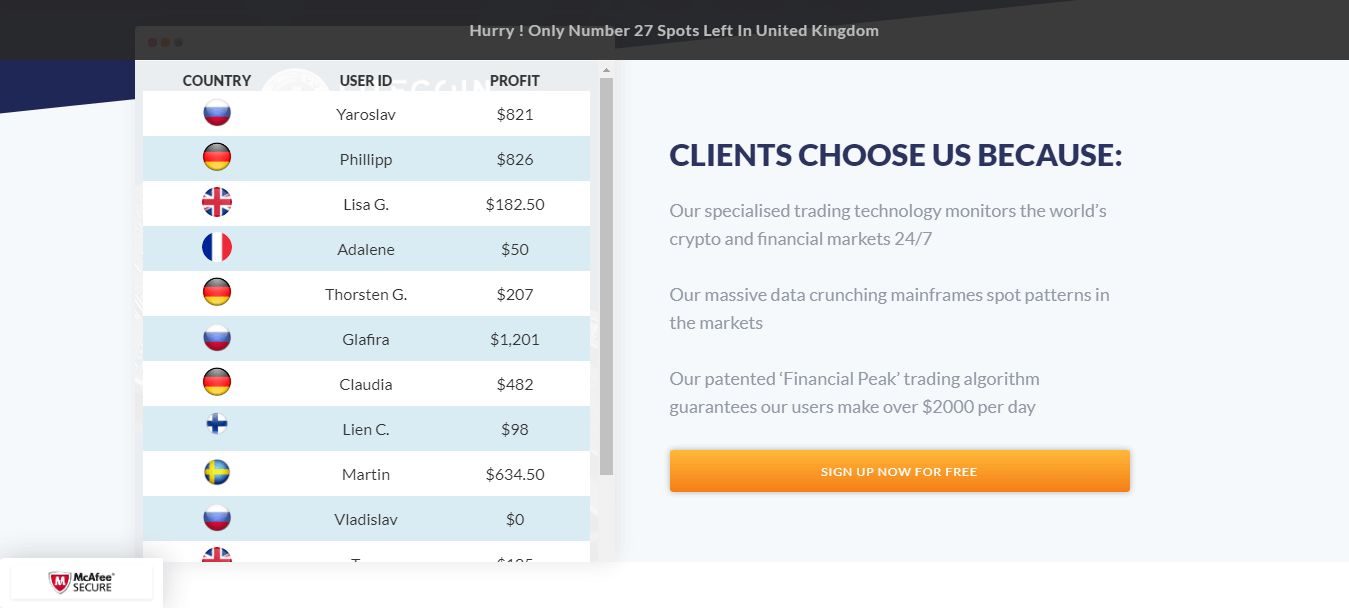Click the PROFIT column header
The height and width of the screenshot is (608, 1349).
pos(515,81)
